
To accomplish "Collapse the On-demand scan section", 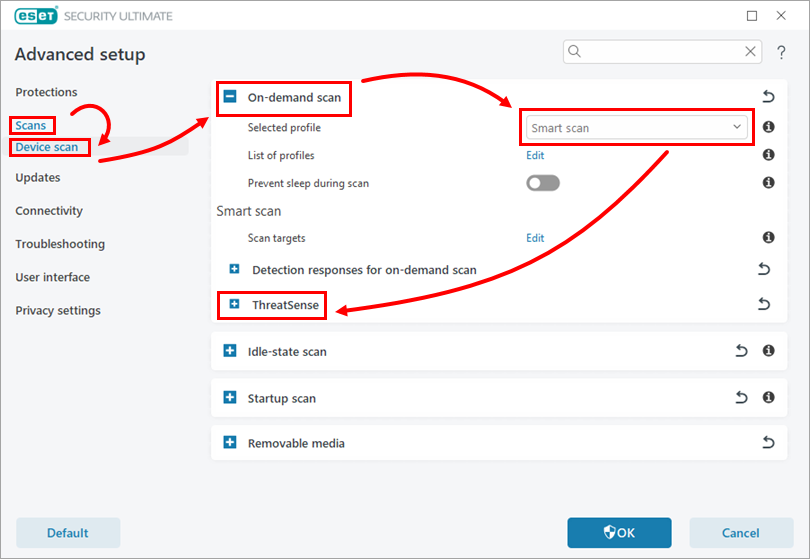I will click(230, 97).
